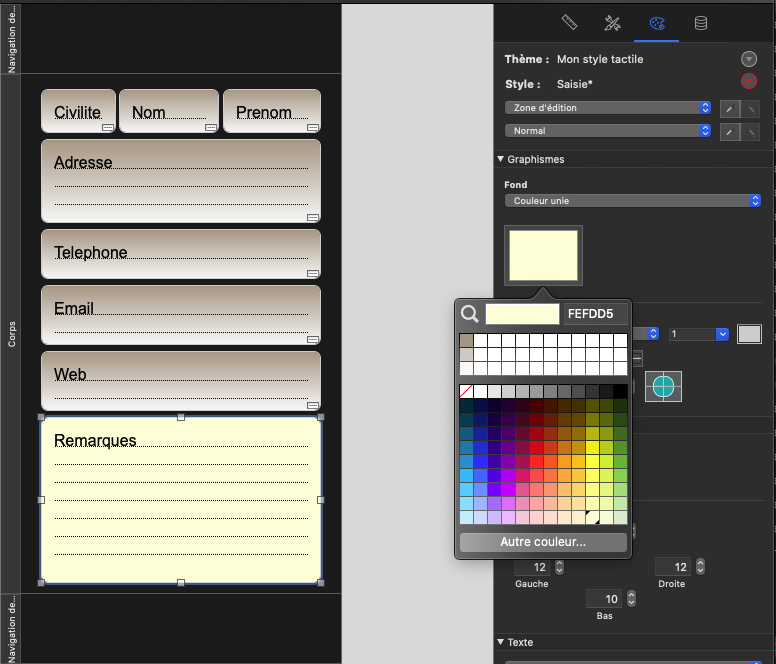776x664 pixels.
Task: Collapse the Texte section
Action: 501,643
